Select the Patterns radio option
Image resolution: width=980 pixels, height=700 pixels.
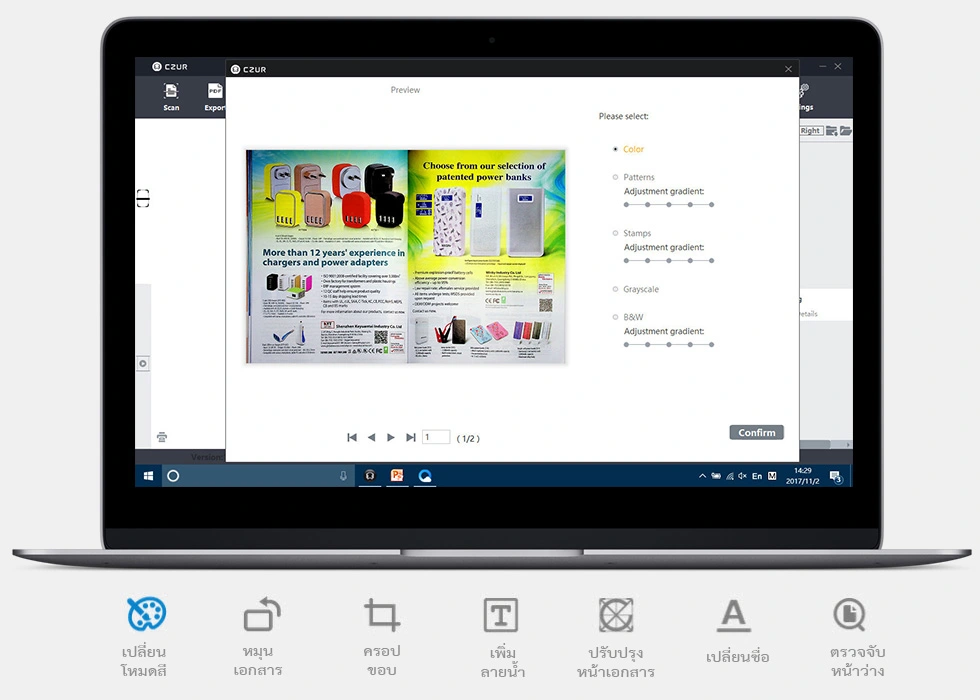(x=616, y=177)
